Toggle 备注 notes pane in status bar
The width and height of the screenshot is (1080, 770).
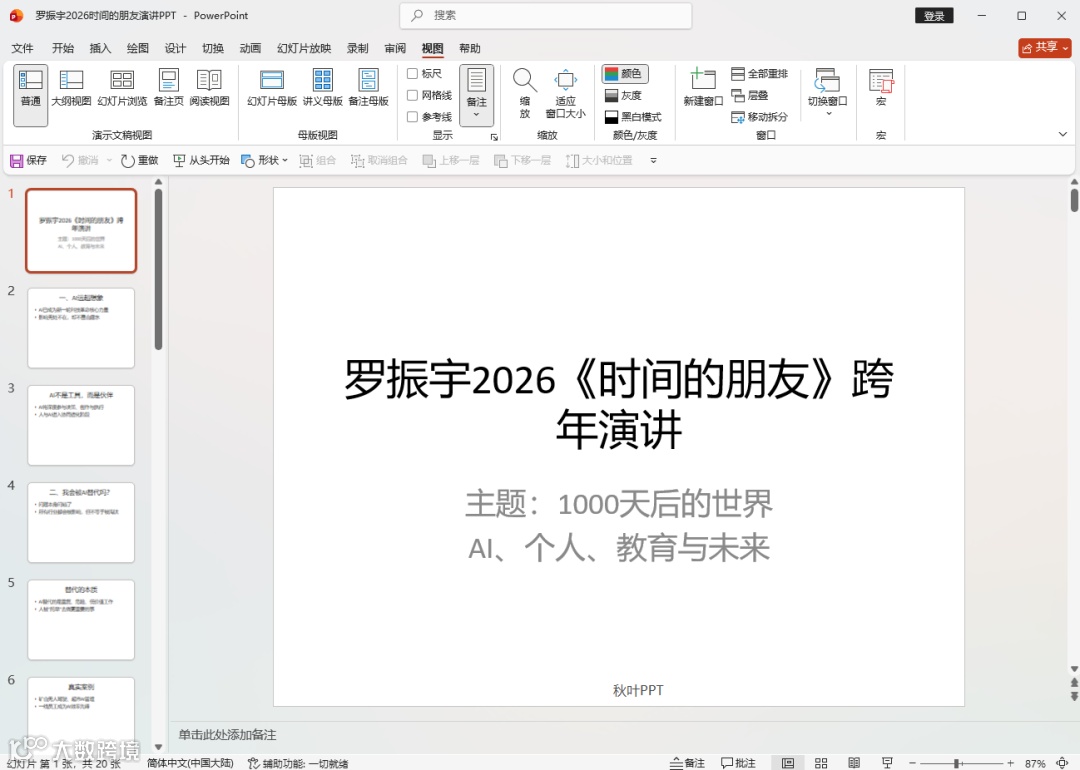click(x=687, y=763)
